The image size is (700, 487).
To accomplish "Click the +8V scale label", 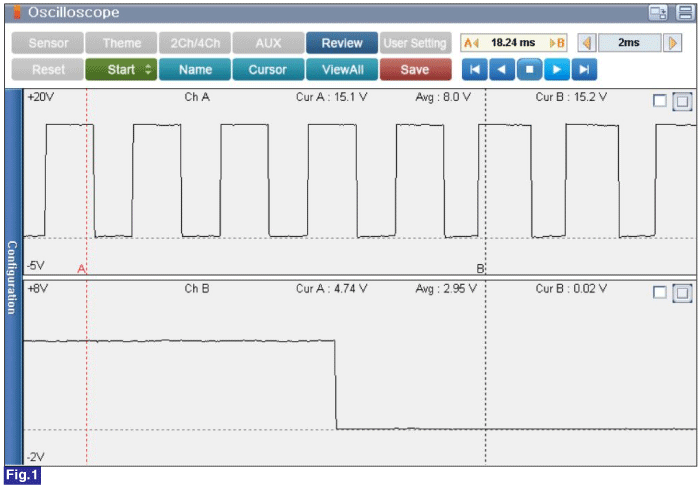I will coord(38,289).
